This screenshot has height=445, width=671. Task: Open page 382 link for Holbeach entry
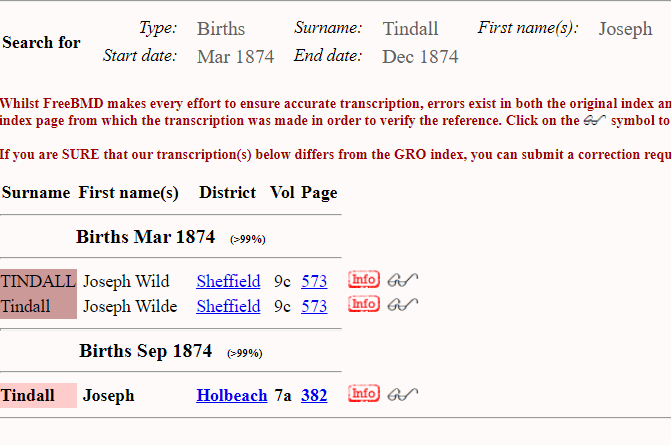coord(314,395)
